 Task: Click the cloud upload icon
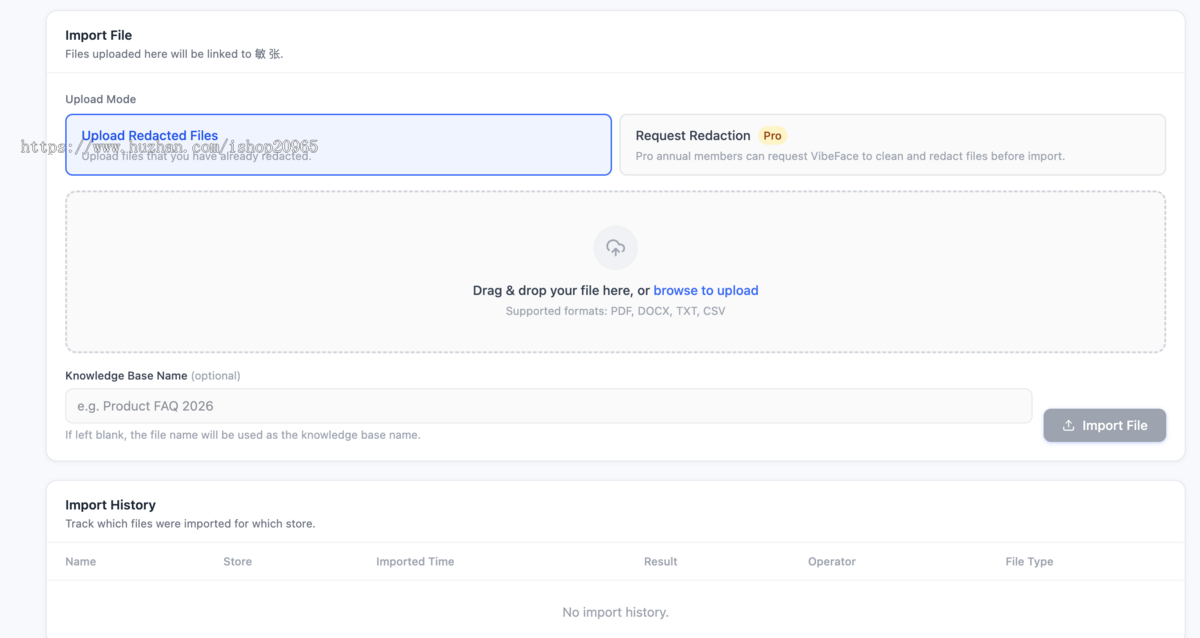pos(615,248)
